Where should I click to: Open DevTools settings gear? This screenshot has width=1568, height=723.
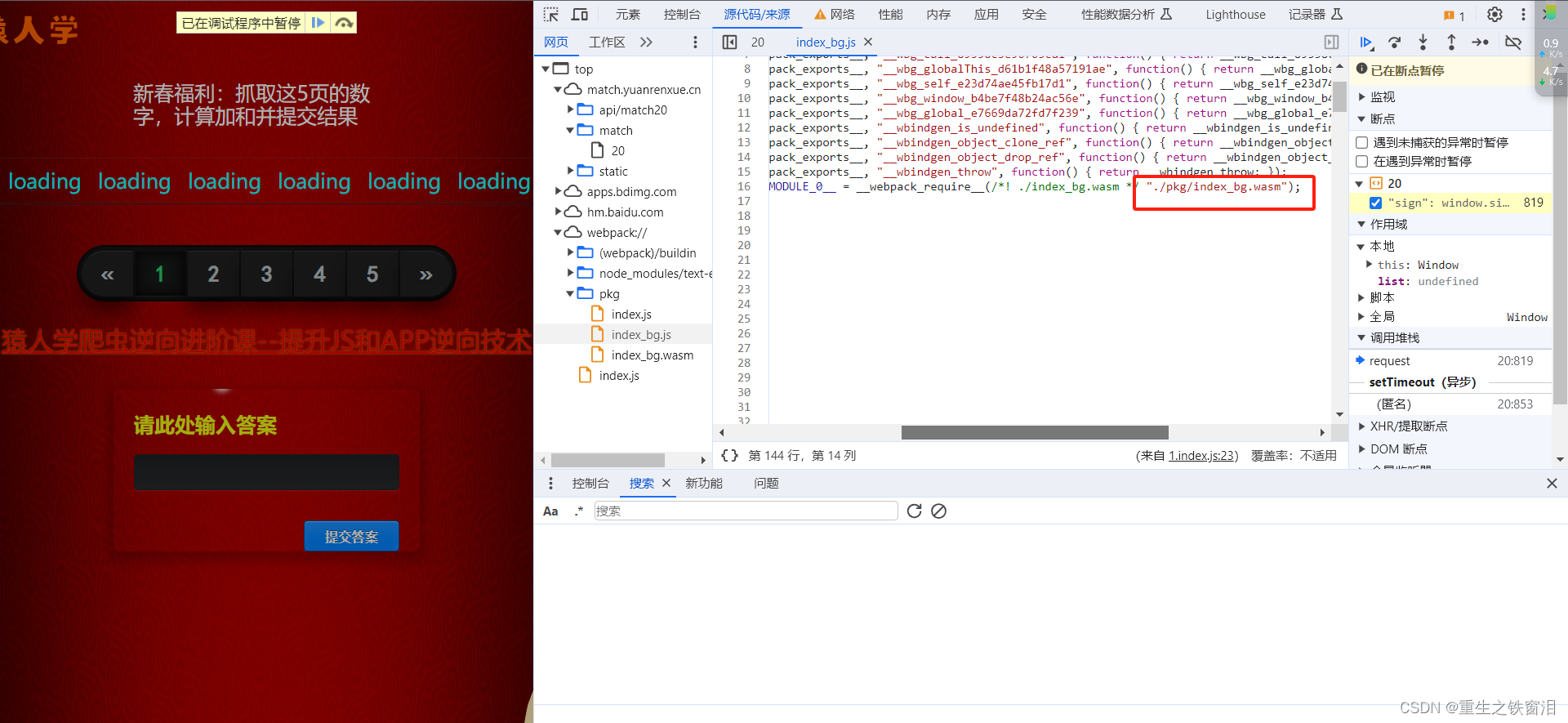point(1494,14)
